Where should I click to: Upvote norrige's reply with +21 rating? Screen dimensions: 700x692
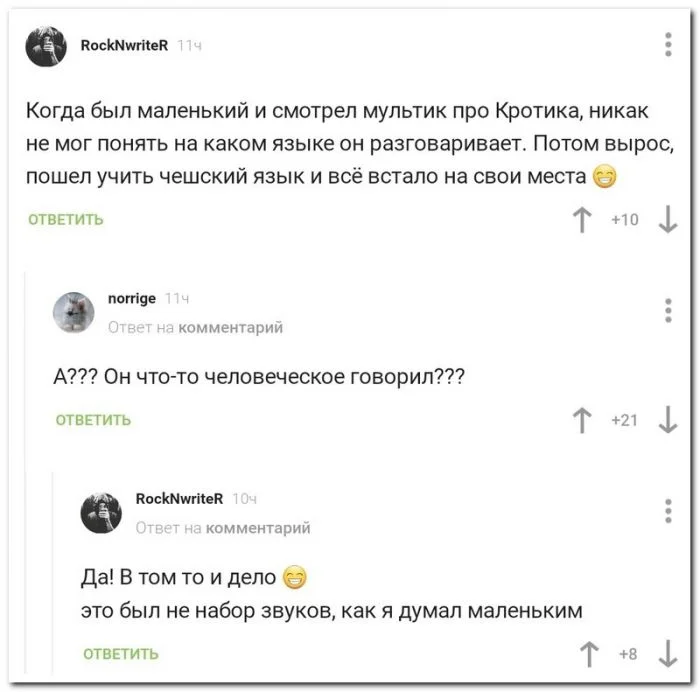click(579, 420)
